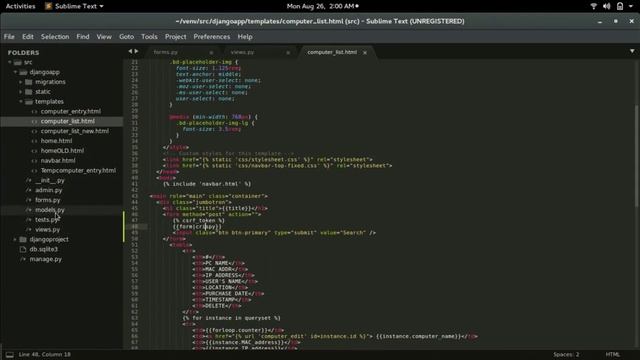Change indentation via Spaces: 2
640x360 pixels.
click(566, 354)
